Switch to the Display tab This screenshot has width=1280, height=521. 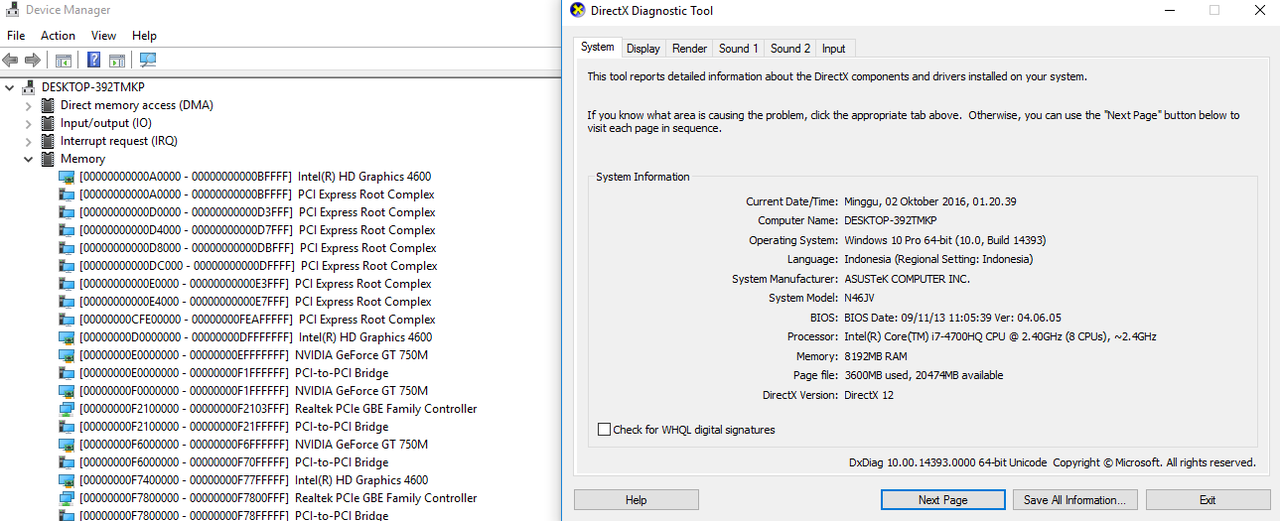(643, 48)
